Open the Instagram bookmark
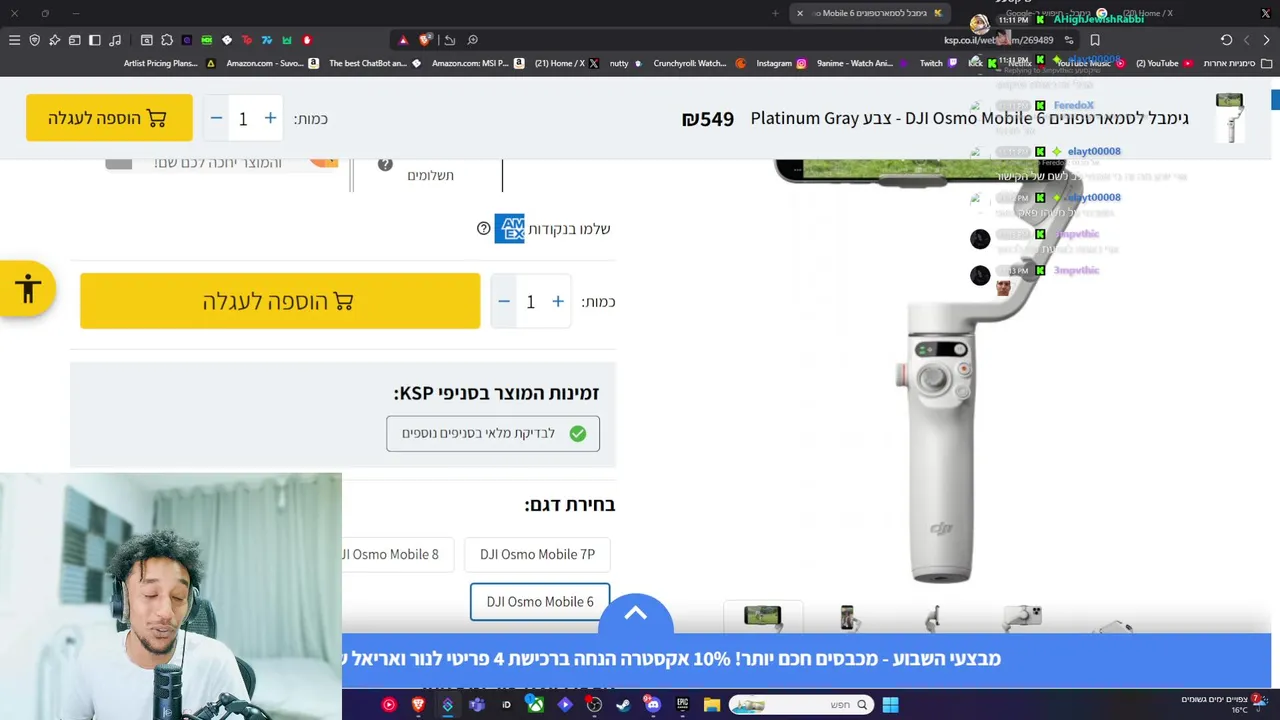Viewport: 1280px width, 720px height. (781, 63)
